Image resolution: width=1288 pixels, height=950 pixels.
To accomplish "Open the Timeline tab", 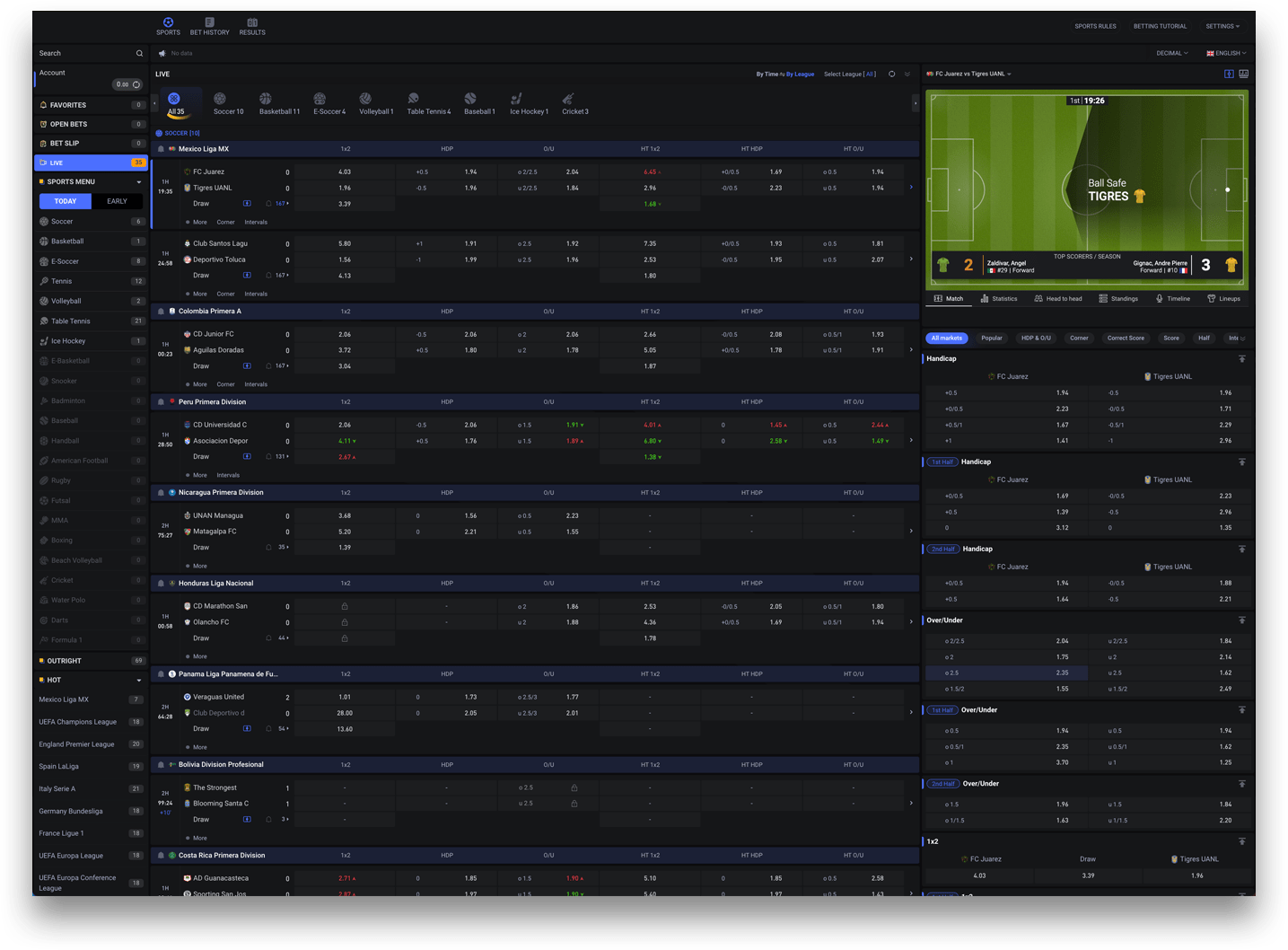I will (x=1172, y=299).
